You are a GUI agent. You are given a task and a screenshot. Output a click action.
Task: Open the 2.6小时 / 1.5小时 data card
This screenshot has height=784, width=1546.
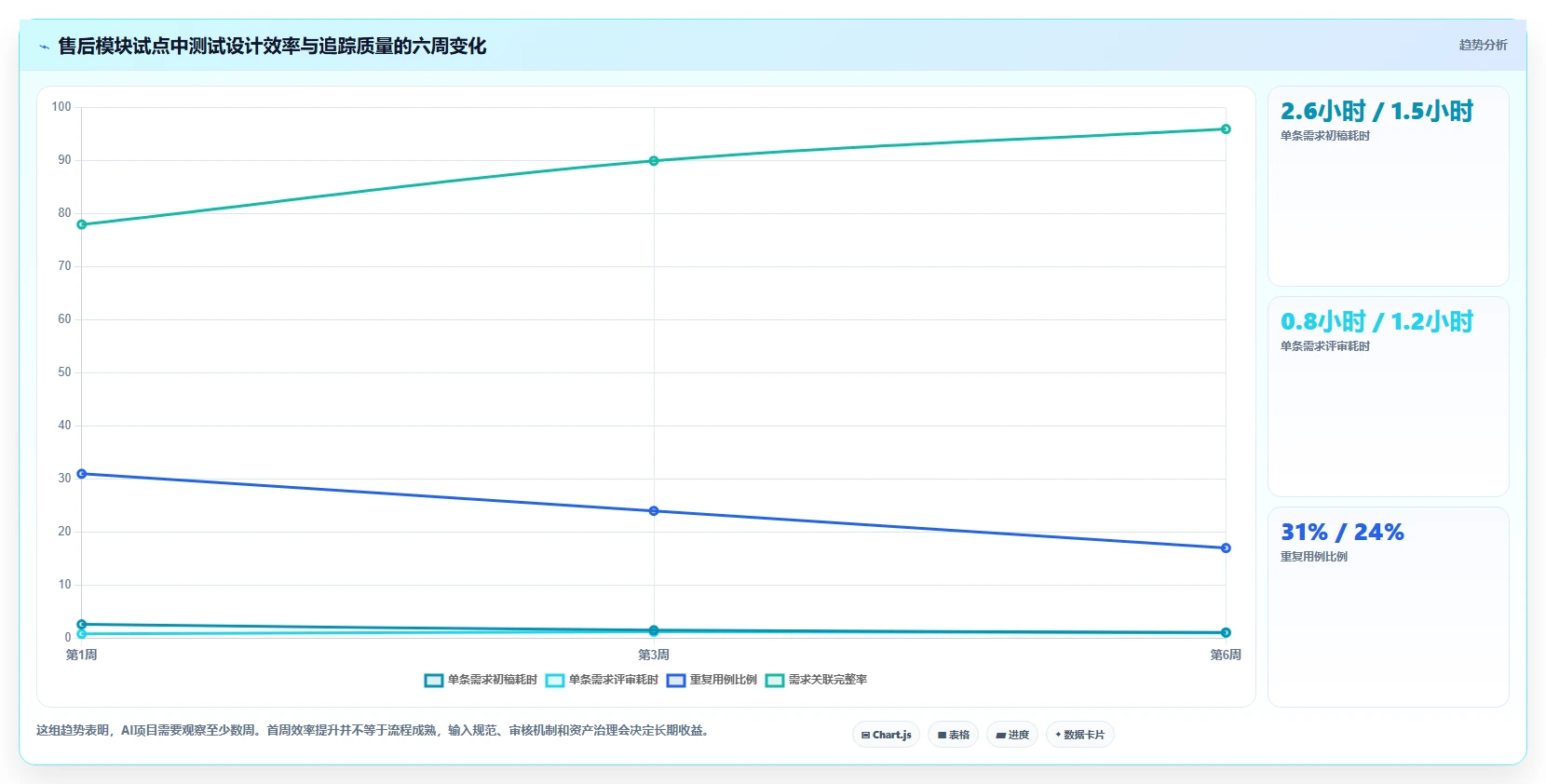1389,186
